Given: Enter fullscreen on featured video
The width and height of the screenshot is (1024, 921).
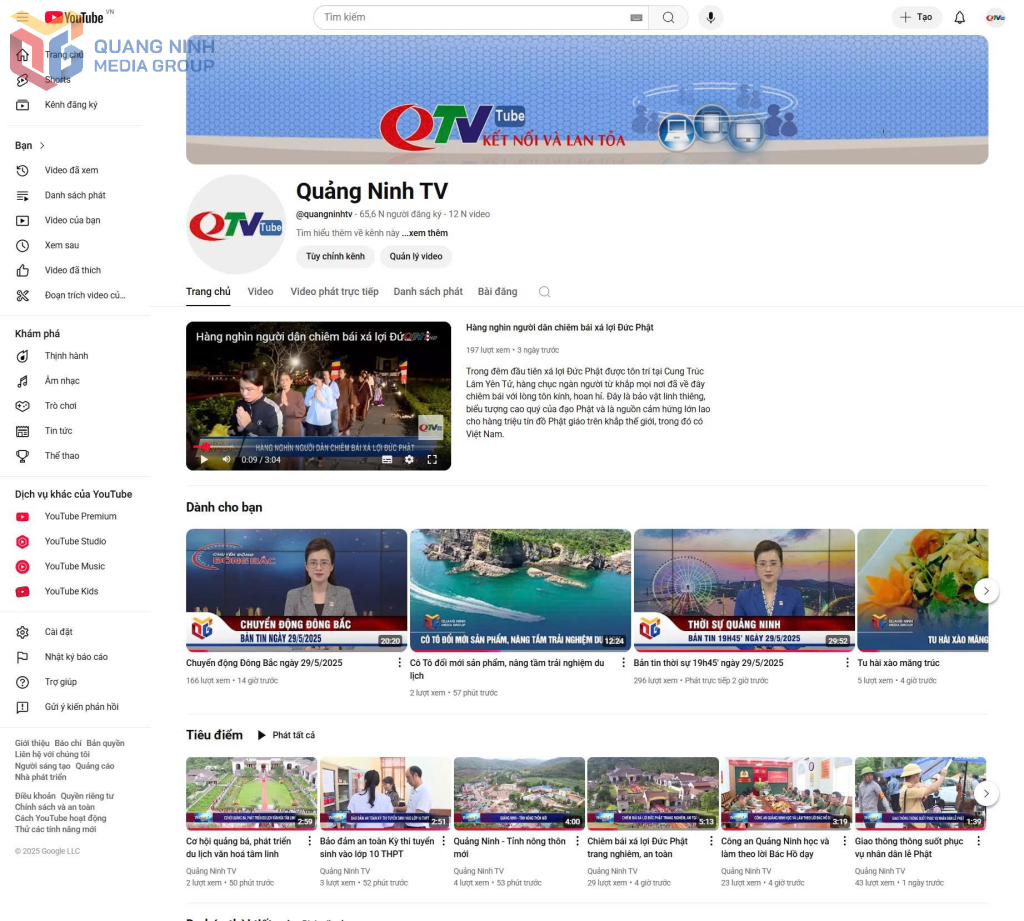Looking at the screenshot, I should [432, 460].
